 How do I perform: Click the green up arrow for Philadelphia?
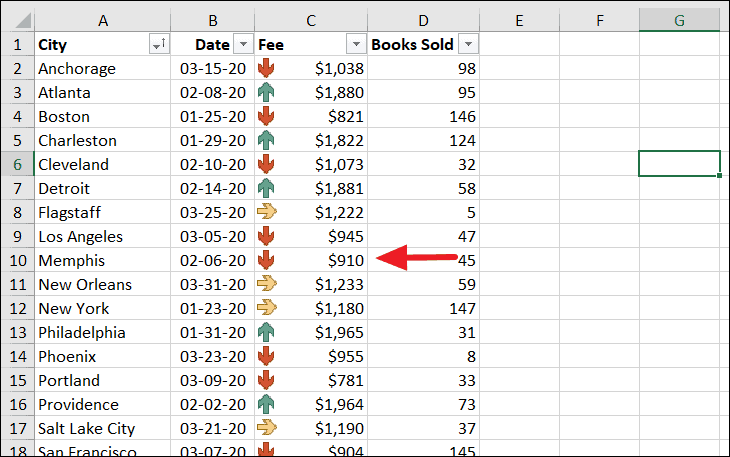266,332
